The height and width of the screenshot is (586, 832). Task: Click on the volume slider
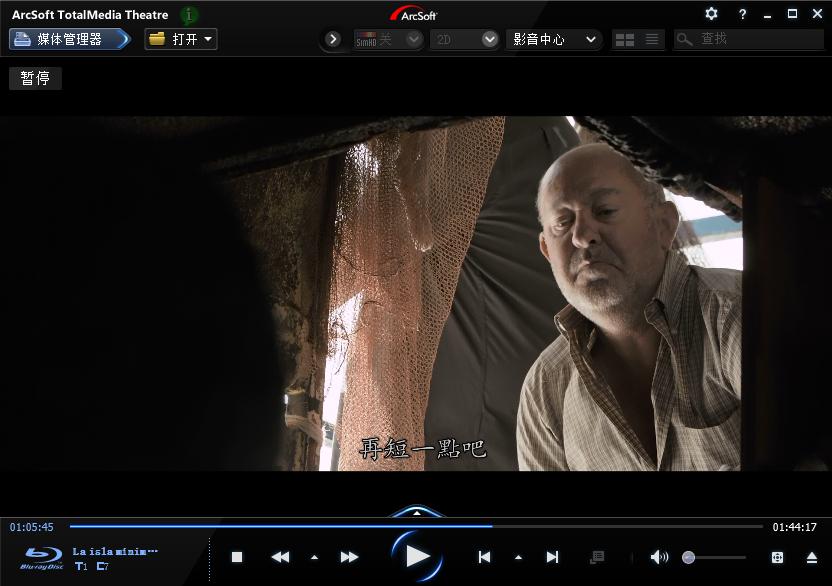(x=715, y=557)
